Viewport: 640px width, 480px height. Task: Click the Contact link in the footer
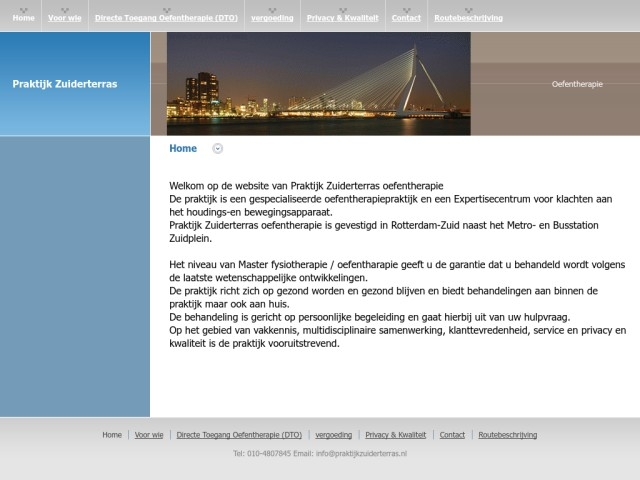pos(452,435)
